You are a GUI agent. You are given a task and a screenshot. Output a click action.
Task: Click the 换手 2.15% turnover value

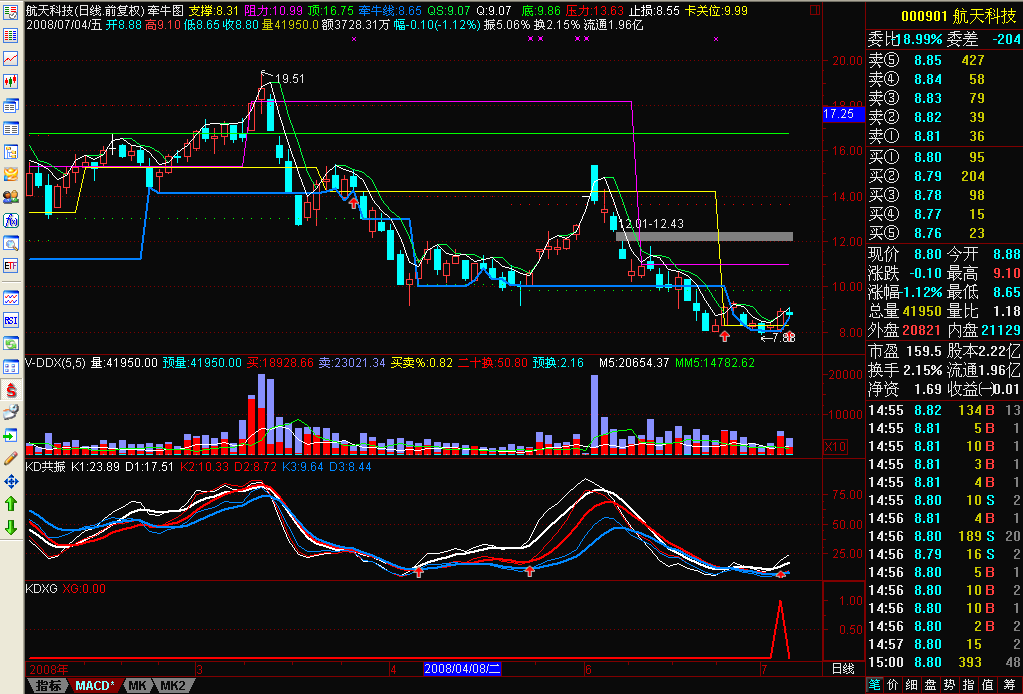click(922, 370)
